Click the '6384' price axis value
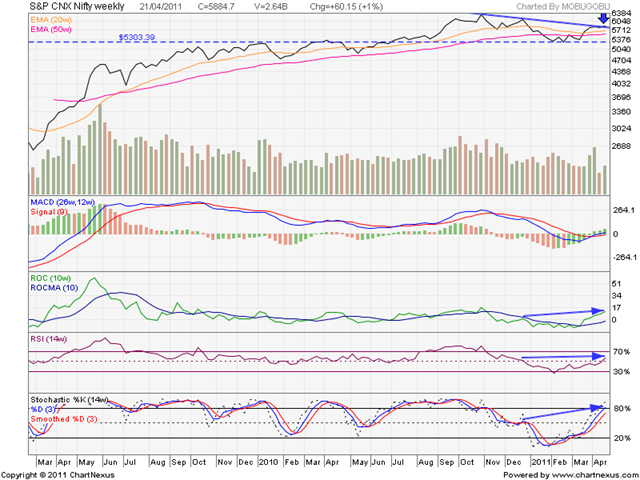 pos(621,14)
